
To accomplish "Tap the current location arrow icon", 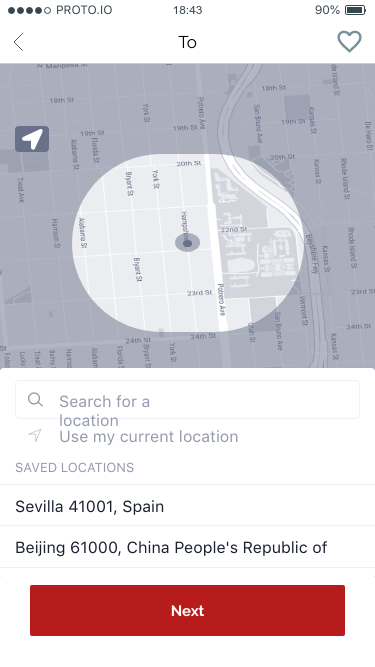I will coord(35,435).
